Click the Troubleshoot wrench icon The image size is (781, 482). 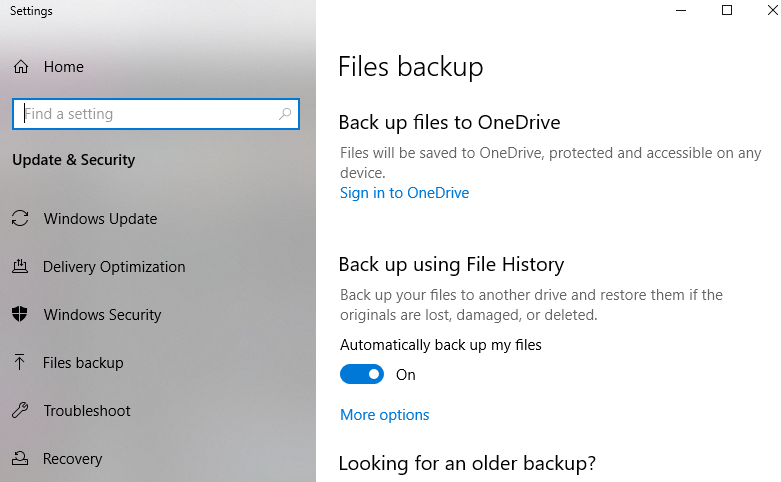point(20,410)
